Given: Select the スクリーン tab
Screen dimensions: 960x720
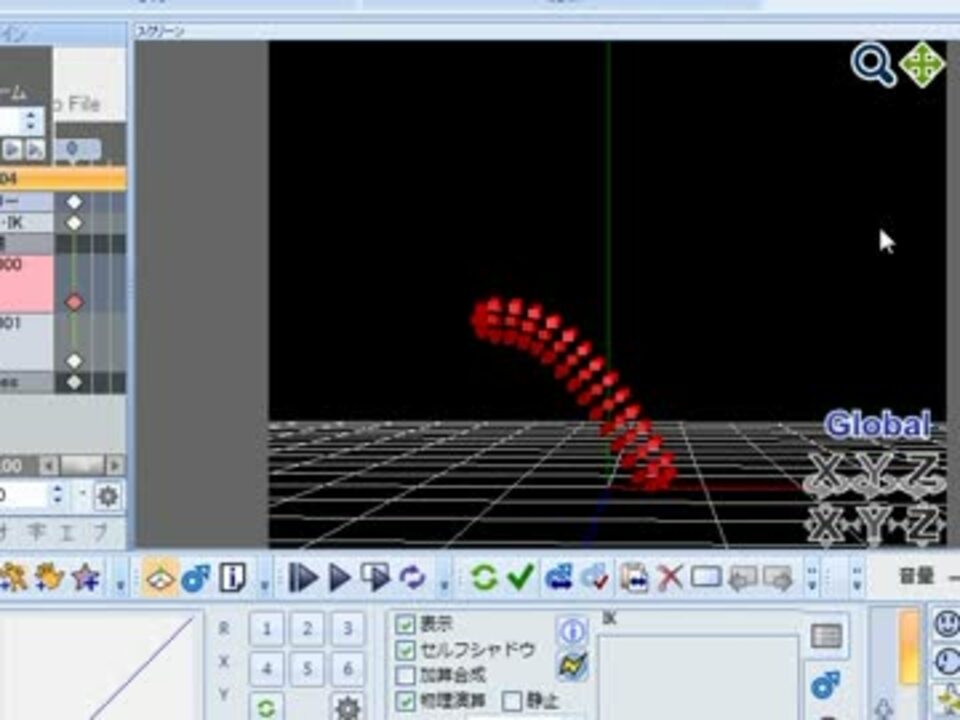Looking at the screenshot, I should [x=160, y=31].
